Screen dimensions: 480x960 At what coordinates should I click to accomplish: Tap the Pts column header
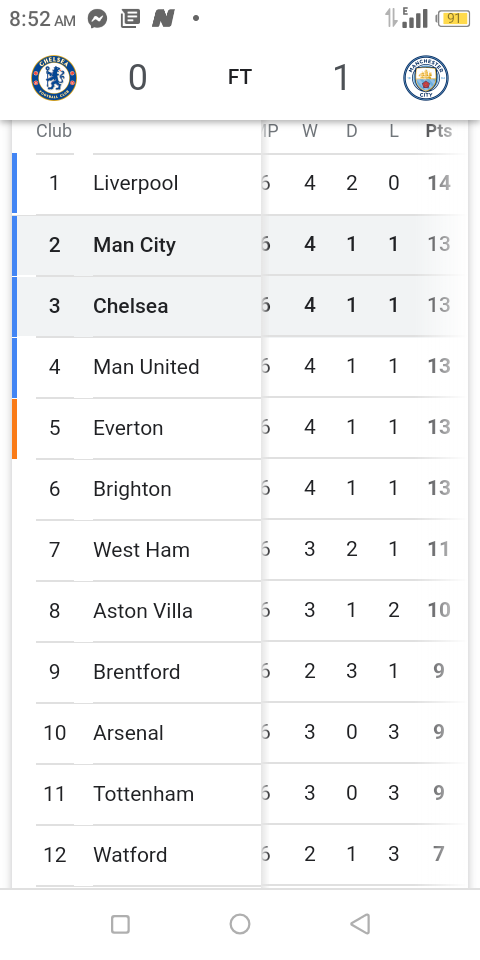(439, 131)
